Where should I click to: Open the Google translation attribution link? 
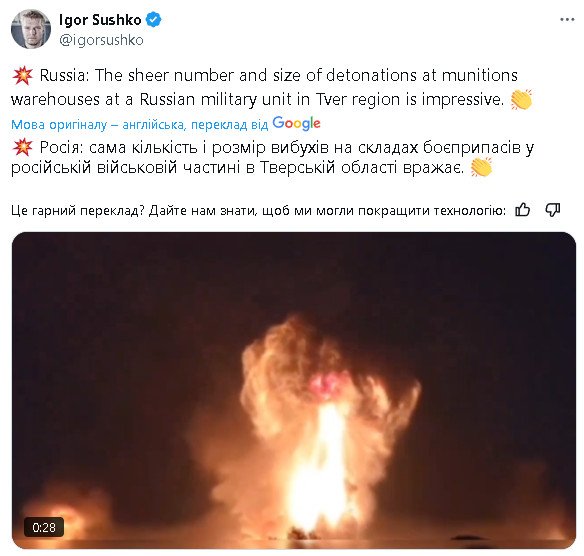point(166,124)
